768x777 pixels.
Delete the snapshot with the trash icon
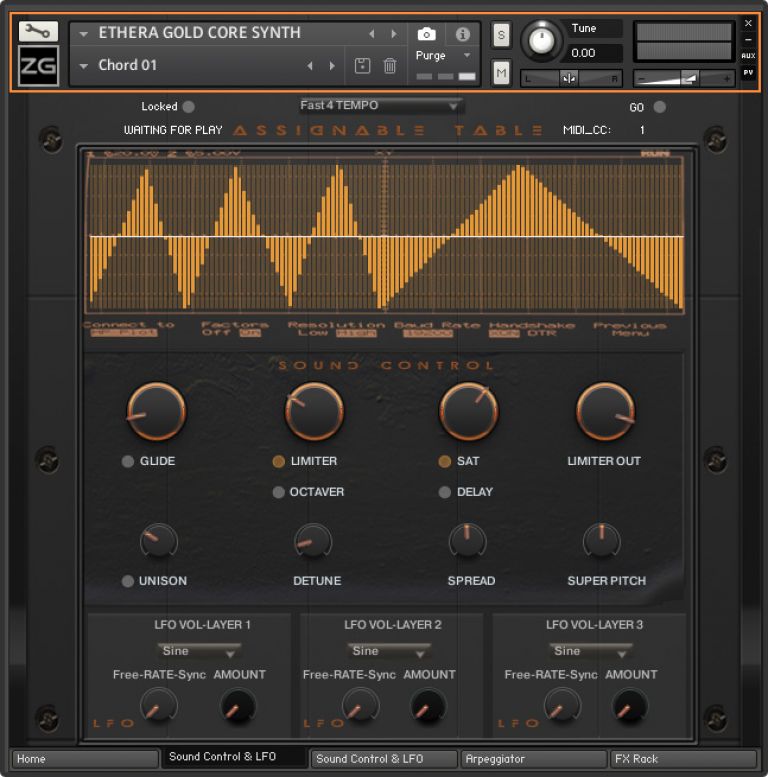point(390,65)
